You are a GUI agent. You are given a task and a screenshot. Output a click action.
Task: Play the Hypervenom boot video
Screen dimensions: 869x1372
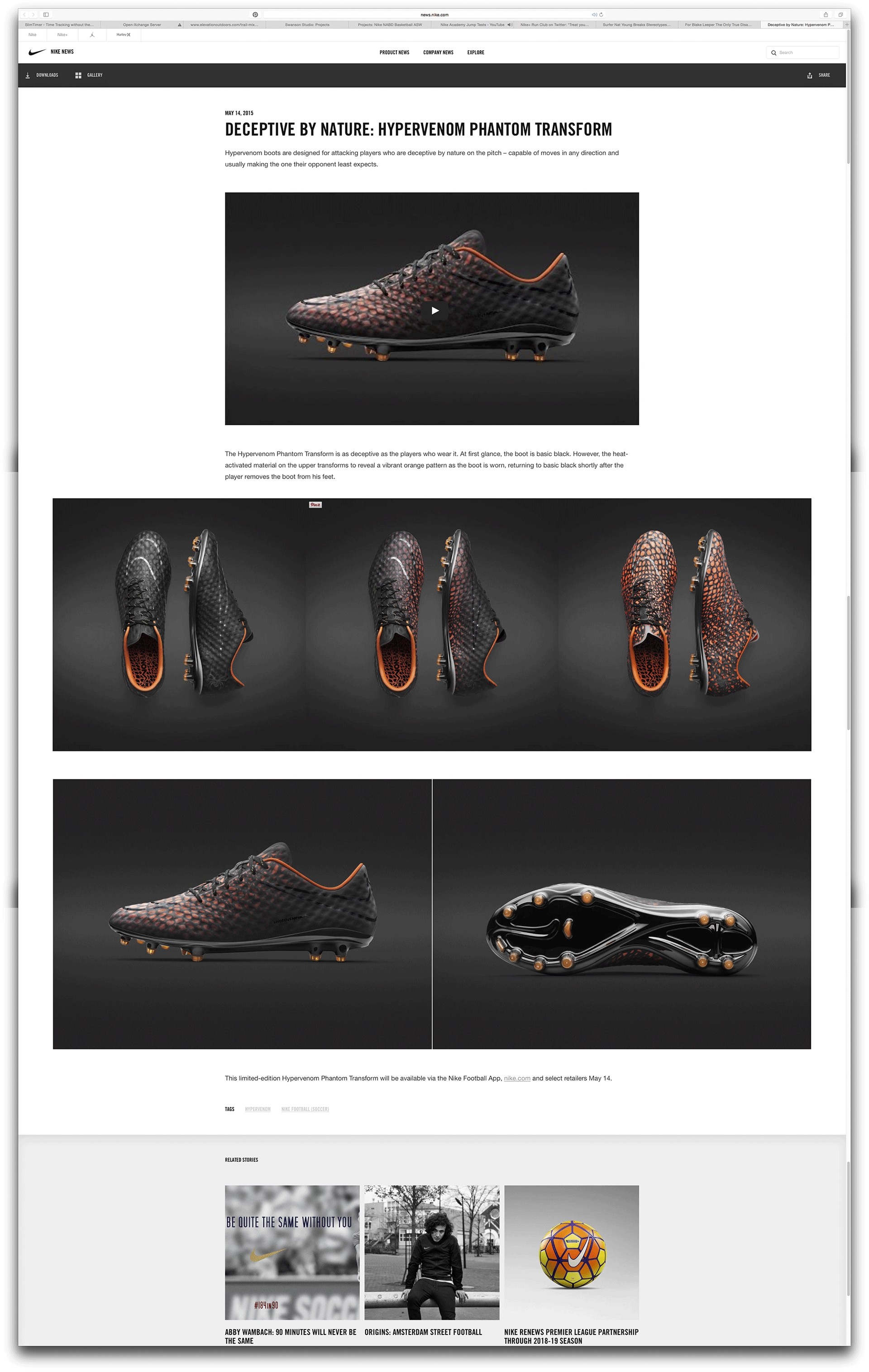tap(434, 310)
